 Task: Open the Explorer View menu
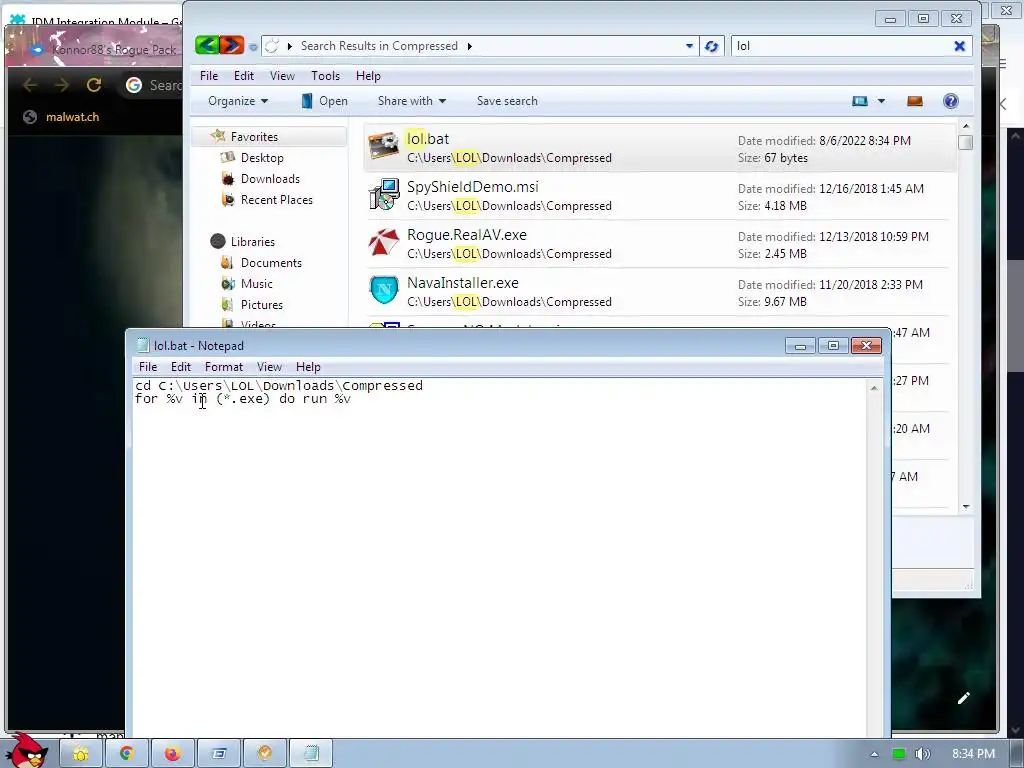282,76
